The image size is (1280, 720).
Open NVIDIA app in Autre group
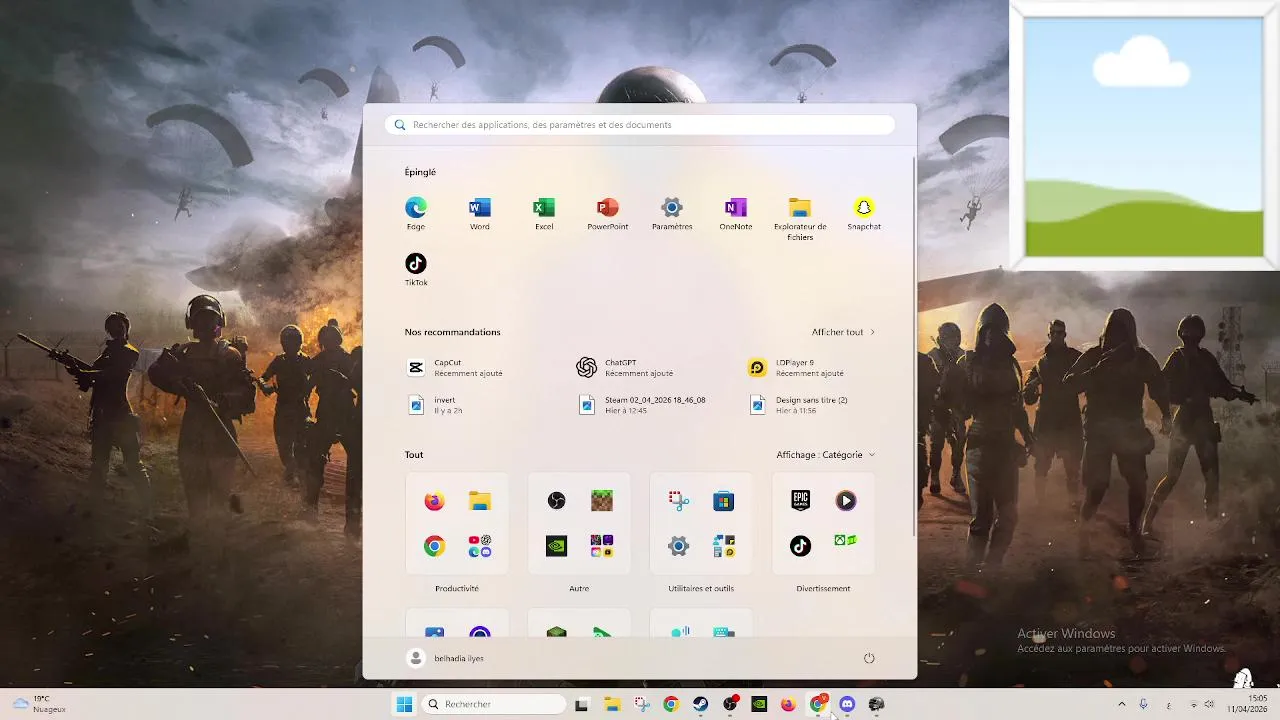pyautogui.click(x=557, y=546)
